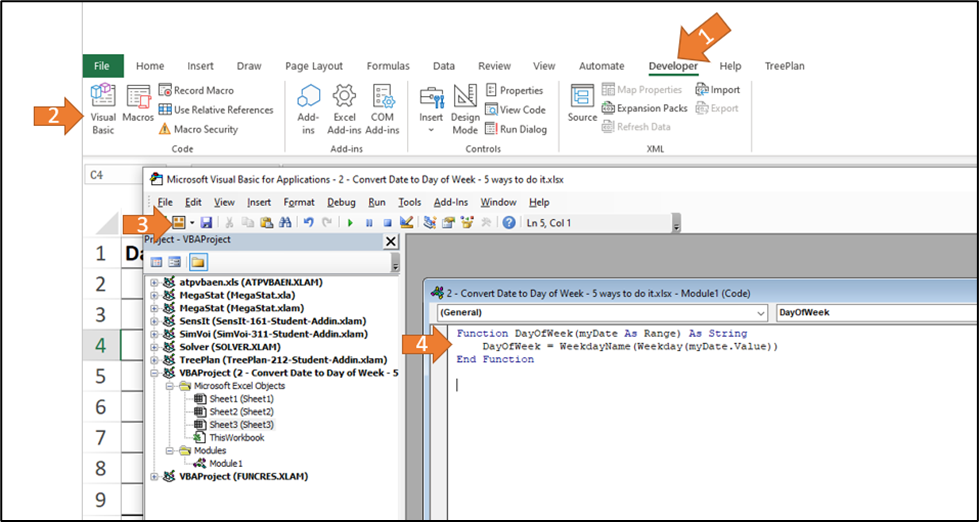979x522 pixels.
Task: Toggle Use Relative References
Action: [216, 110]
